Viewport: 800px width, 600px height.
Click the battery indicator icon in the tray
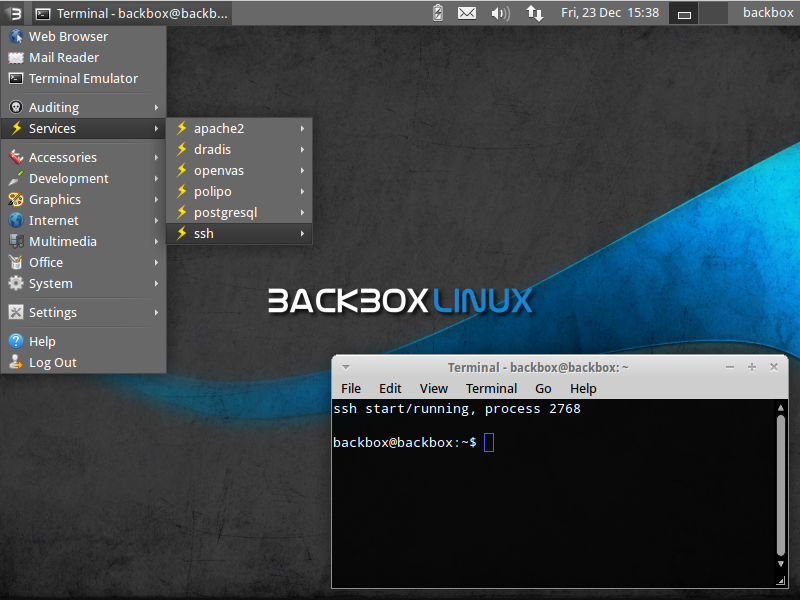(437, 13)
